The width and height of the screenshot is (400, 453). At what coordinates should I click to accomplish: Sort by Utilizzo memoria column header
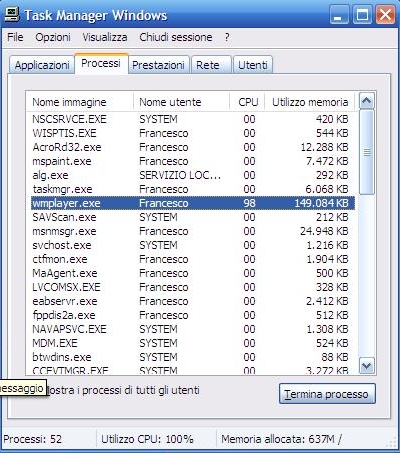(310, 102)
